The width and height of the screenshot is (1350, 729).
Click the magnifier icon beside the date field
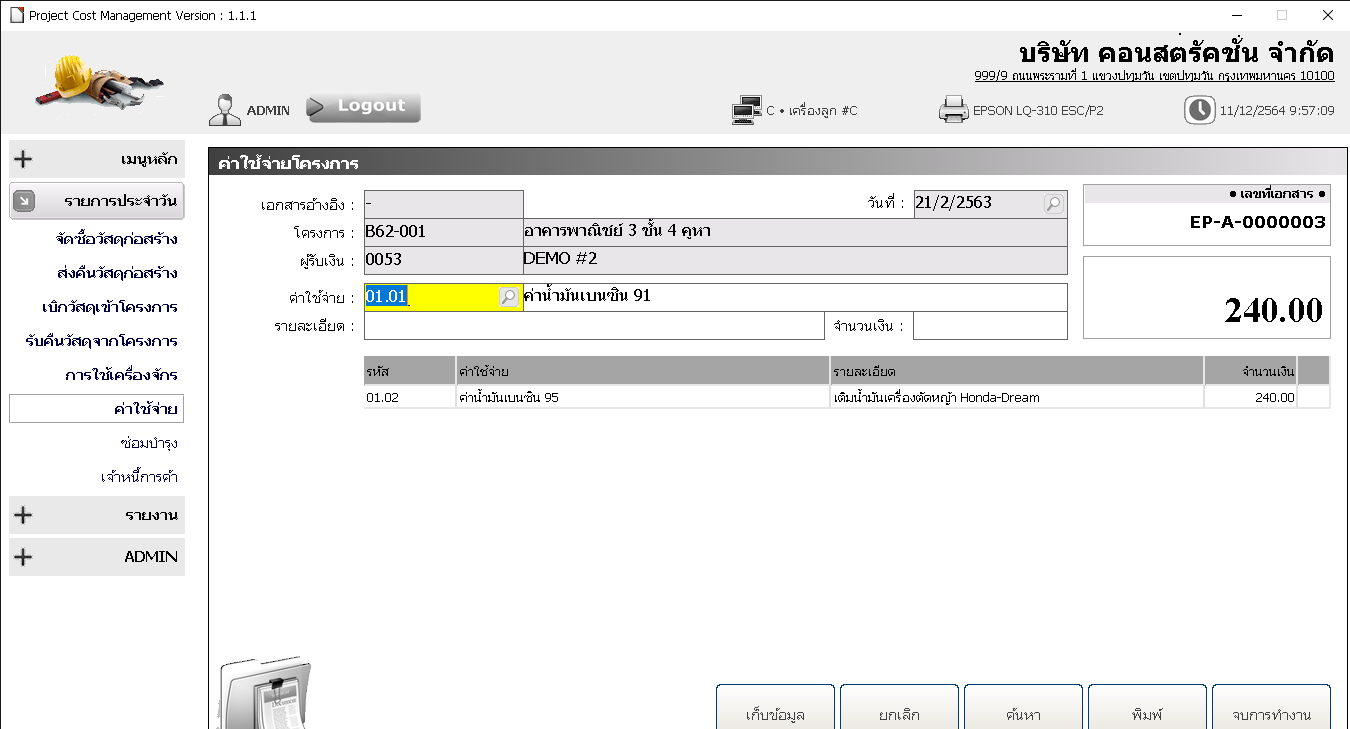click(x=1053, y=204)
